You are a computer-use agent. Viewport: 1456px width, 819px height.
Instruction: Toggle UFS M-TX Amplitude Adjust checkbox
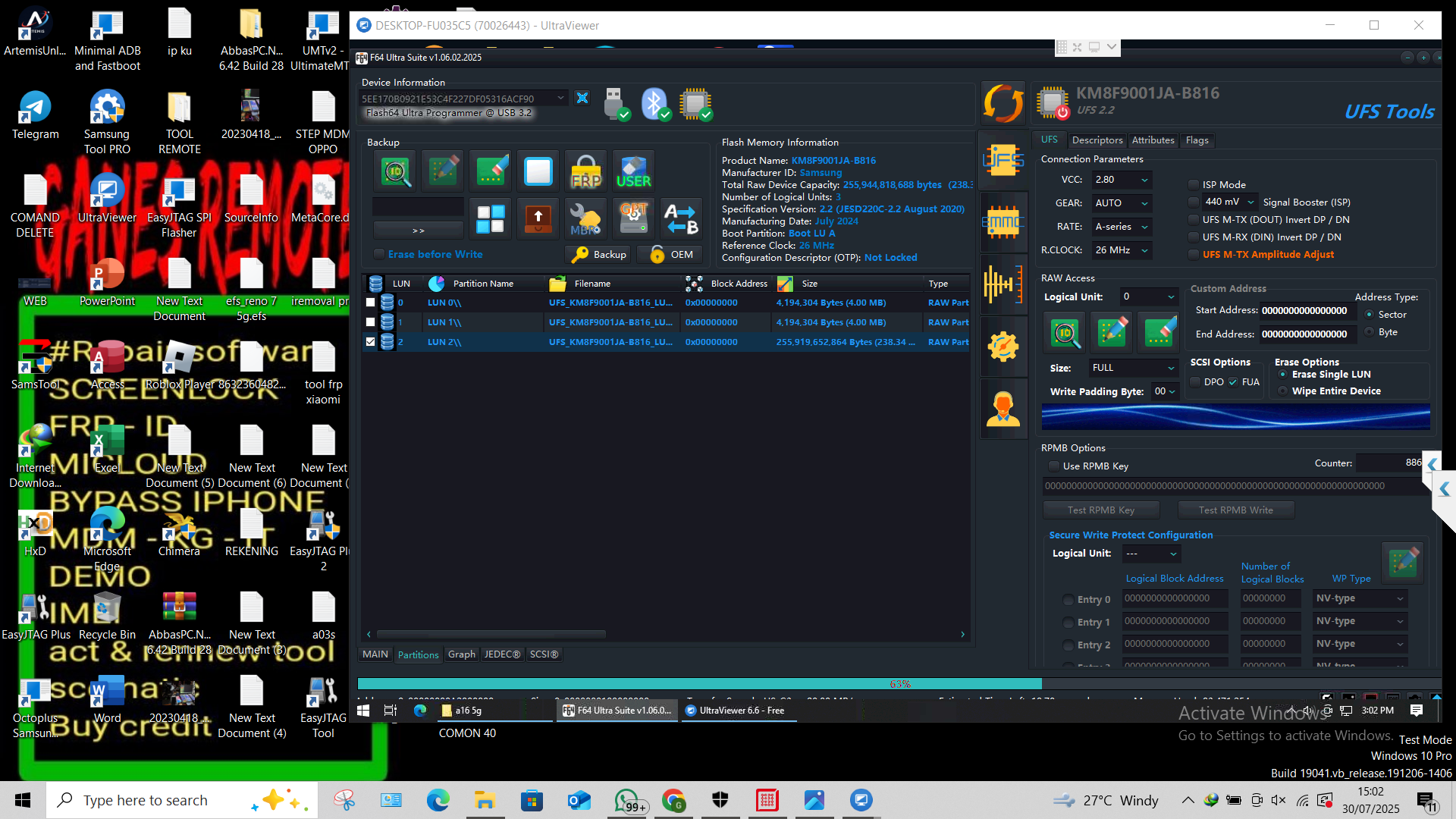click(x=1194, y=255)
